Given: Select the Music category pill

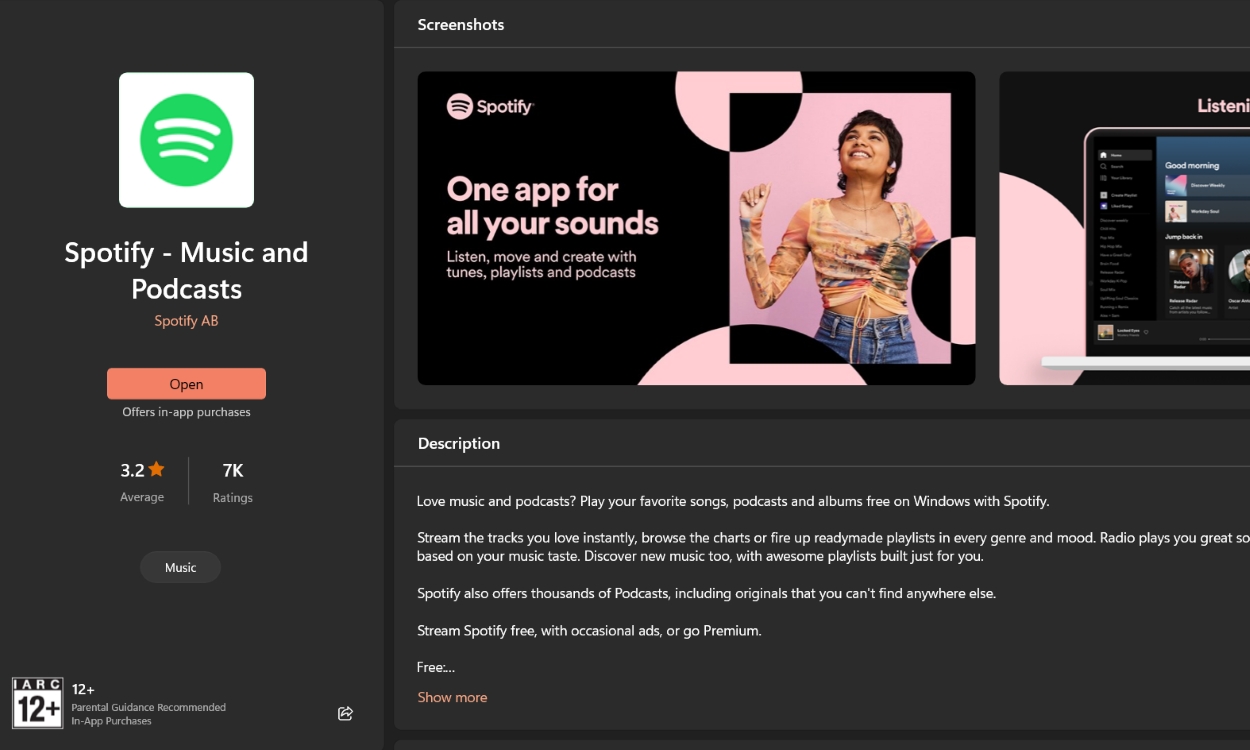Looking at the screenshot, I should click(x=180, y=567).
